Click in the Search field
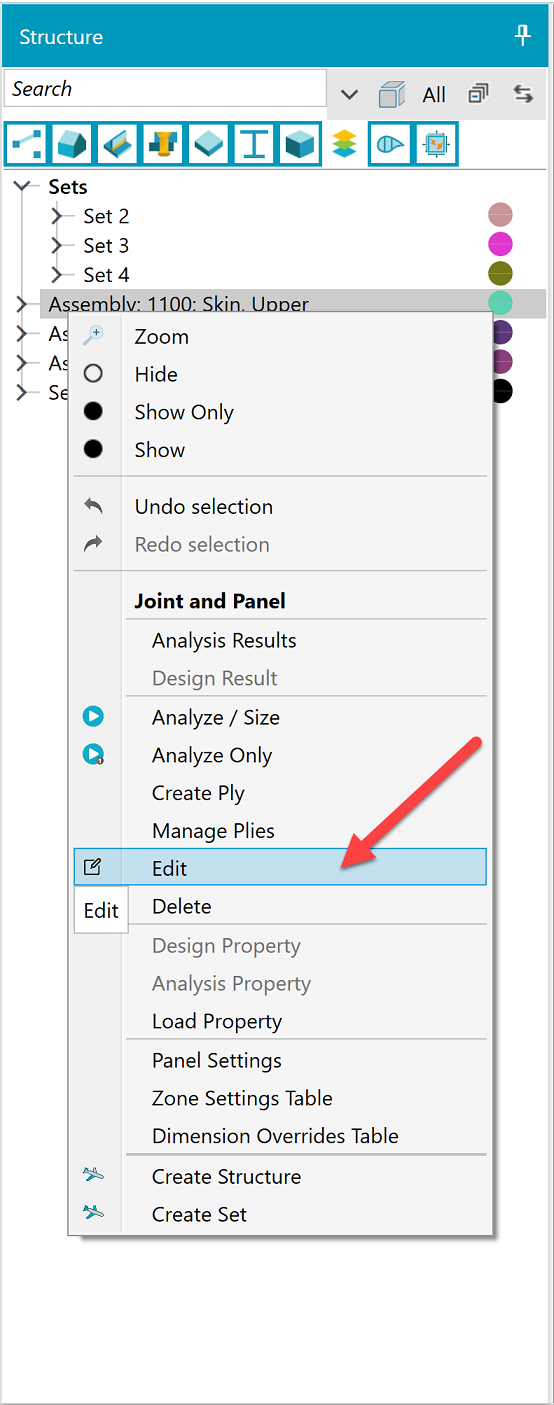 tap(165, 88)
